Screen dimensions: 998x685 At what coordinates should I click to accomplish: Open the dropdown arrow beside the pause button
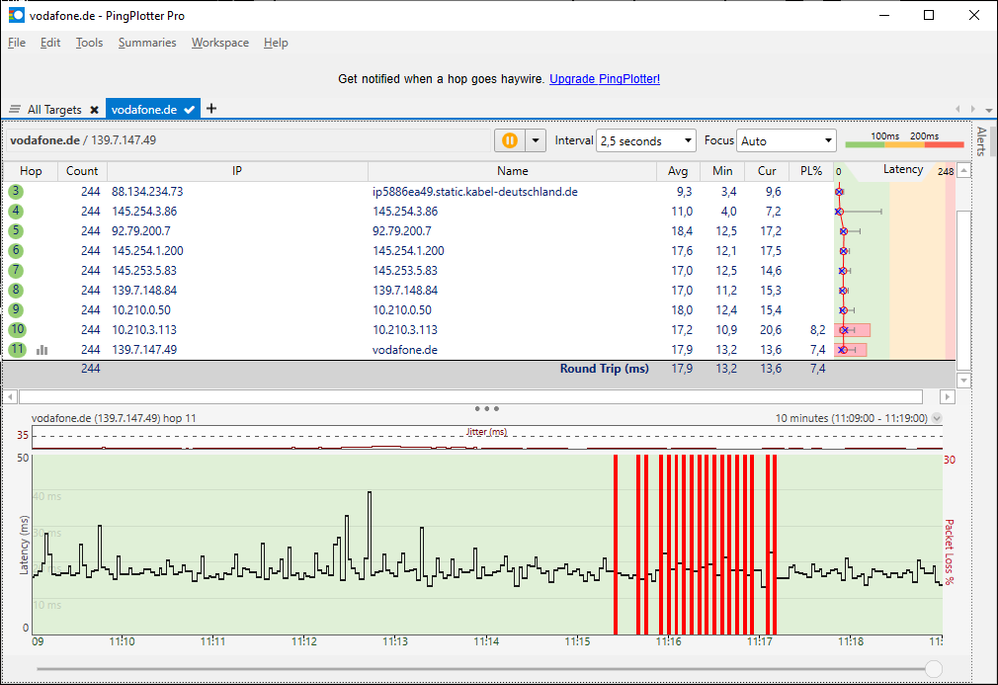point(536,141)
